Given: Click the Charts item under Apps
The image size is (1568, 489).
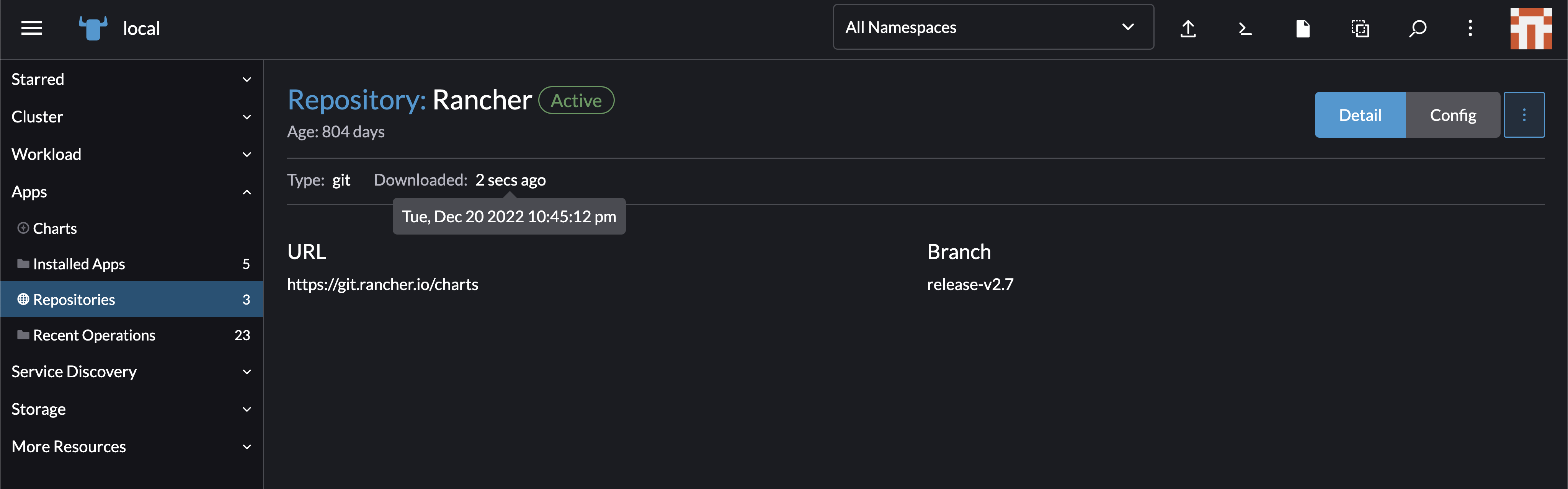Looking at the screenshot, I should (x=55, y=228).
